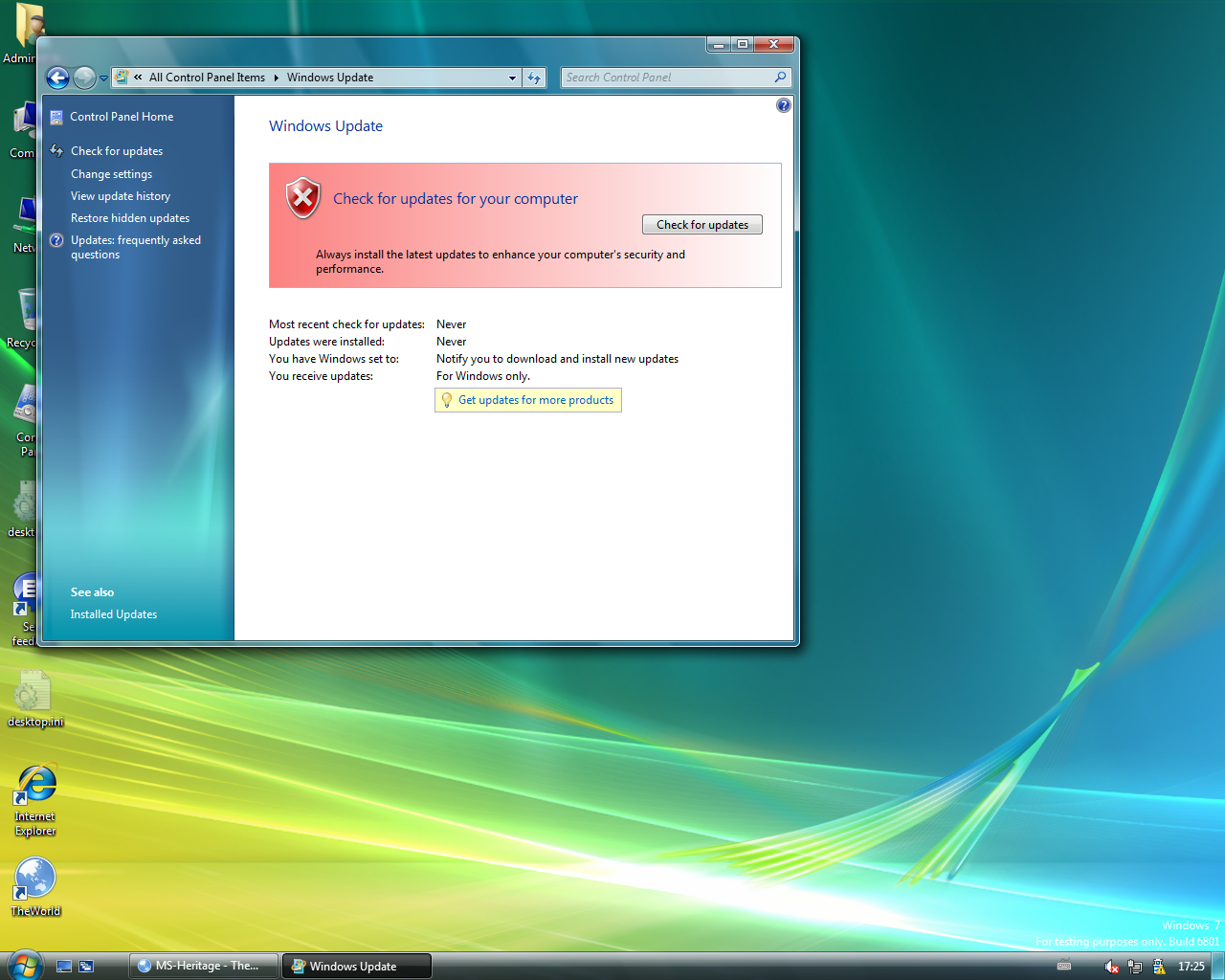Switch to MS-Heritage taskbar window

205,966
